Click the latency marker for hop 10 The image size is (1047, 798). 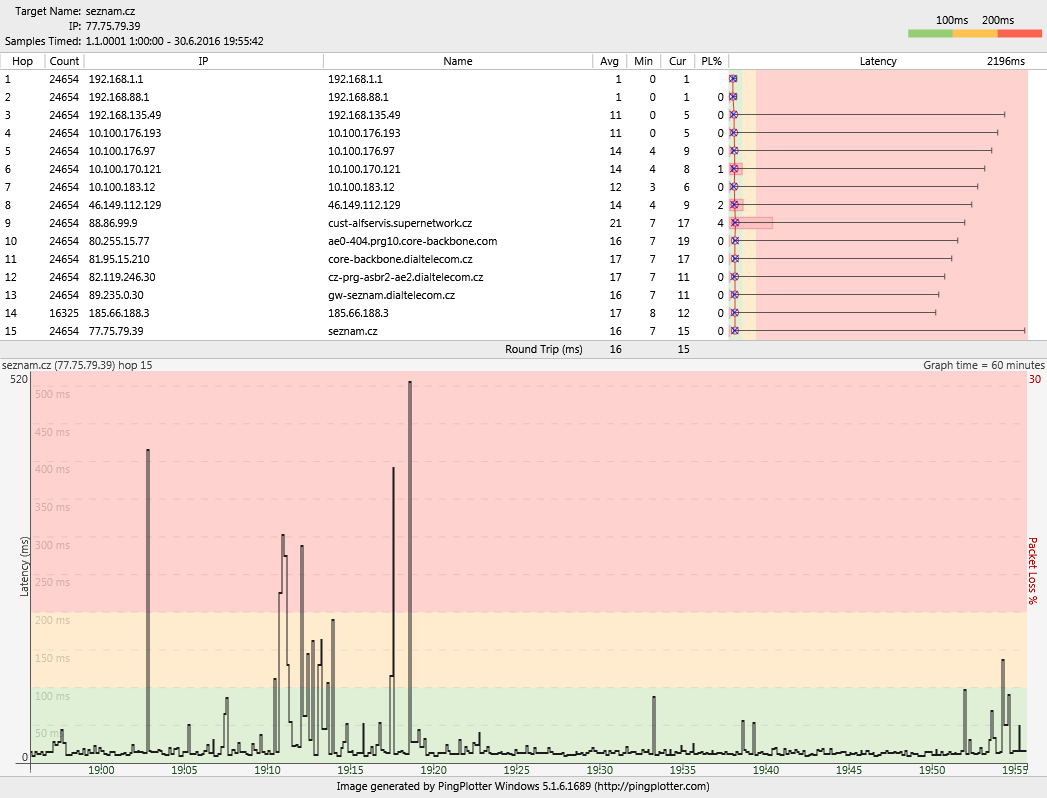tap(734, 241)
